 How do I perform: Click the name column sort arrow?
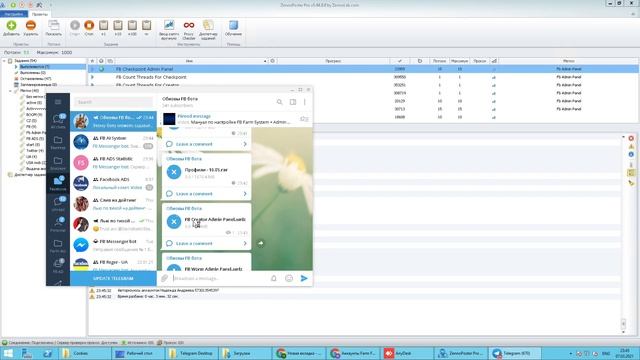265,61
